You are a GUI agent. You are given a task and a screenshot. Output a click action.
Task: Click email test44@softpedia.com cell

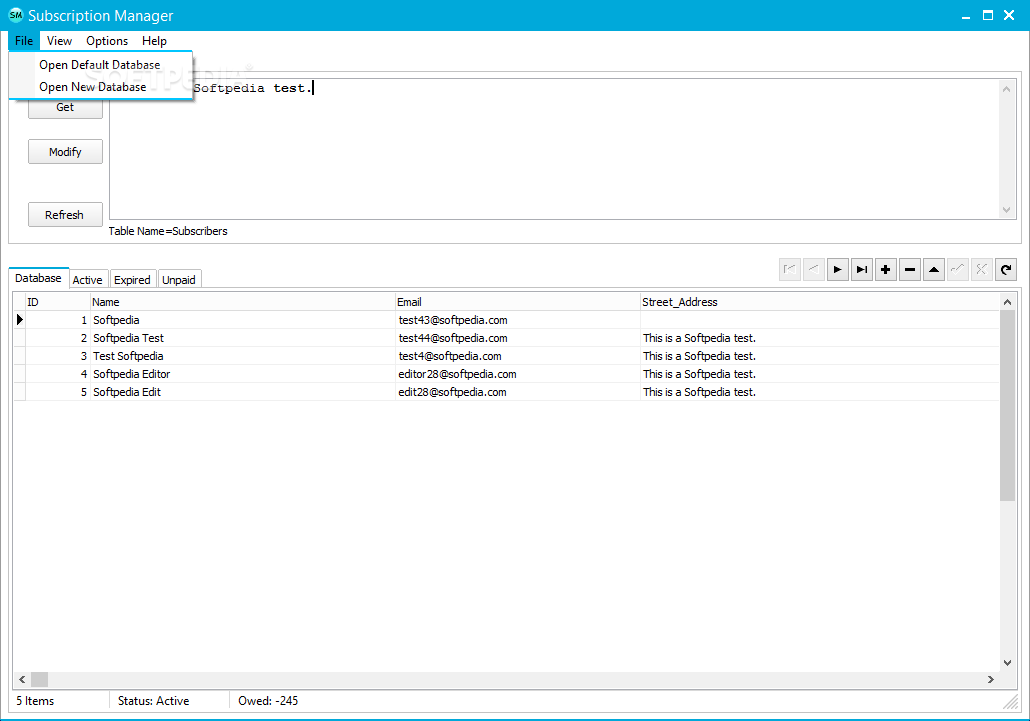tap(517, 338)
